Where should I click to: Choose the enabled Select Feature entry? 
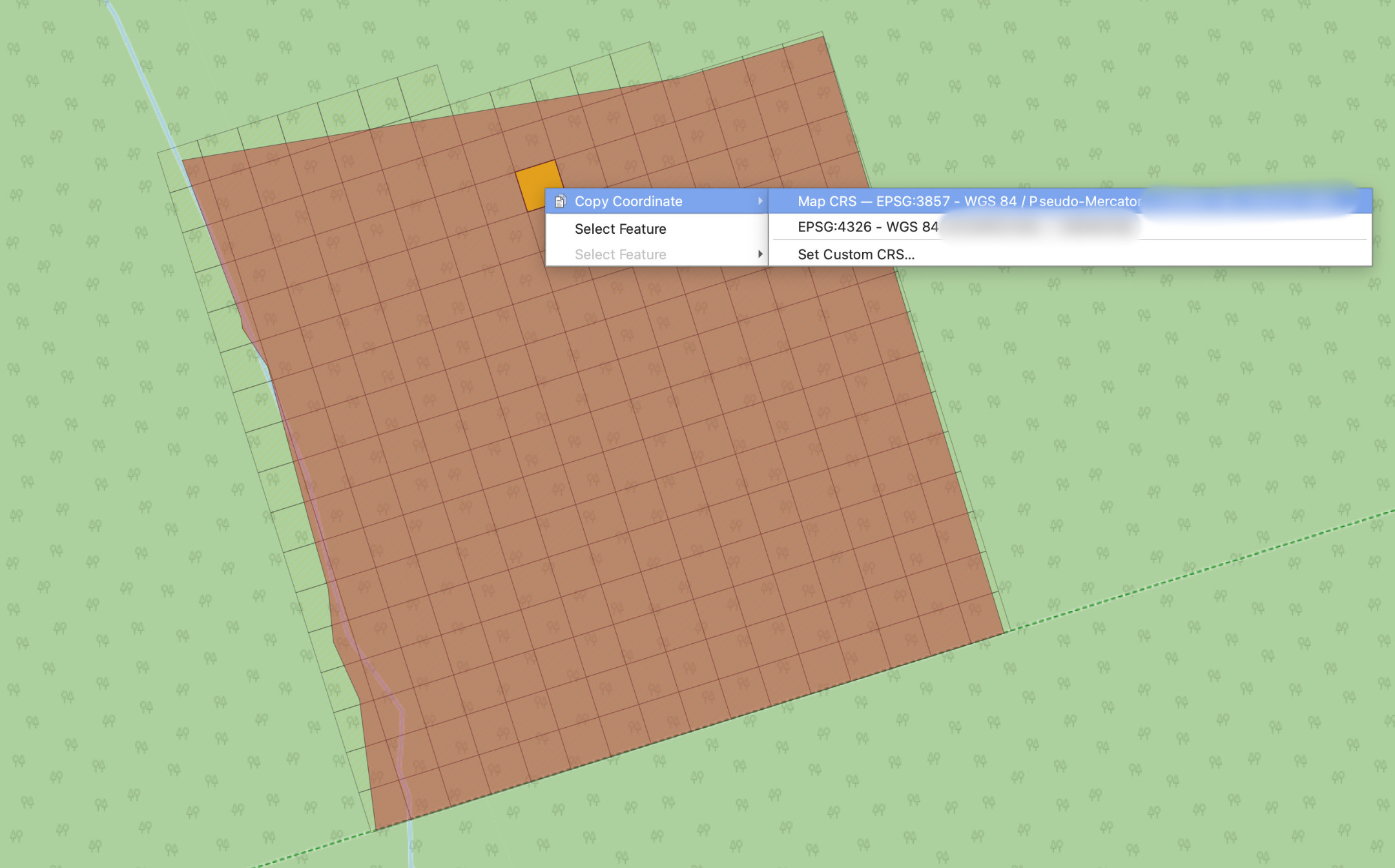click(620, 229)
